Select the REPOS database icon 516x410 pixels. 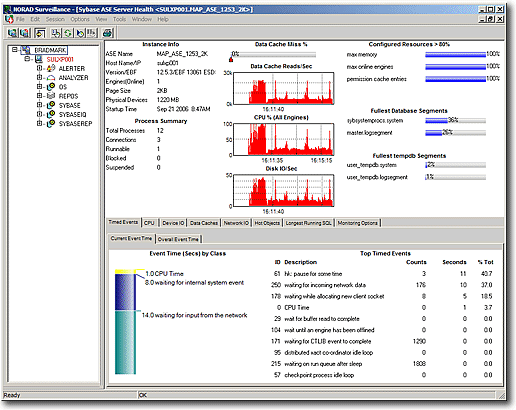pyautogui.click(x=51, y=96)
